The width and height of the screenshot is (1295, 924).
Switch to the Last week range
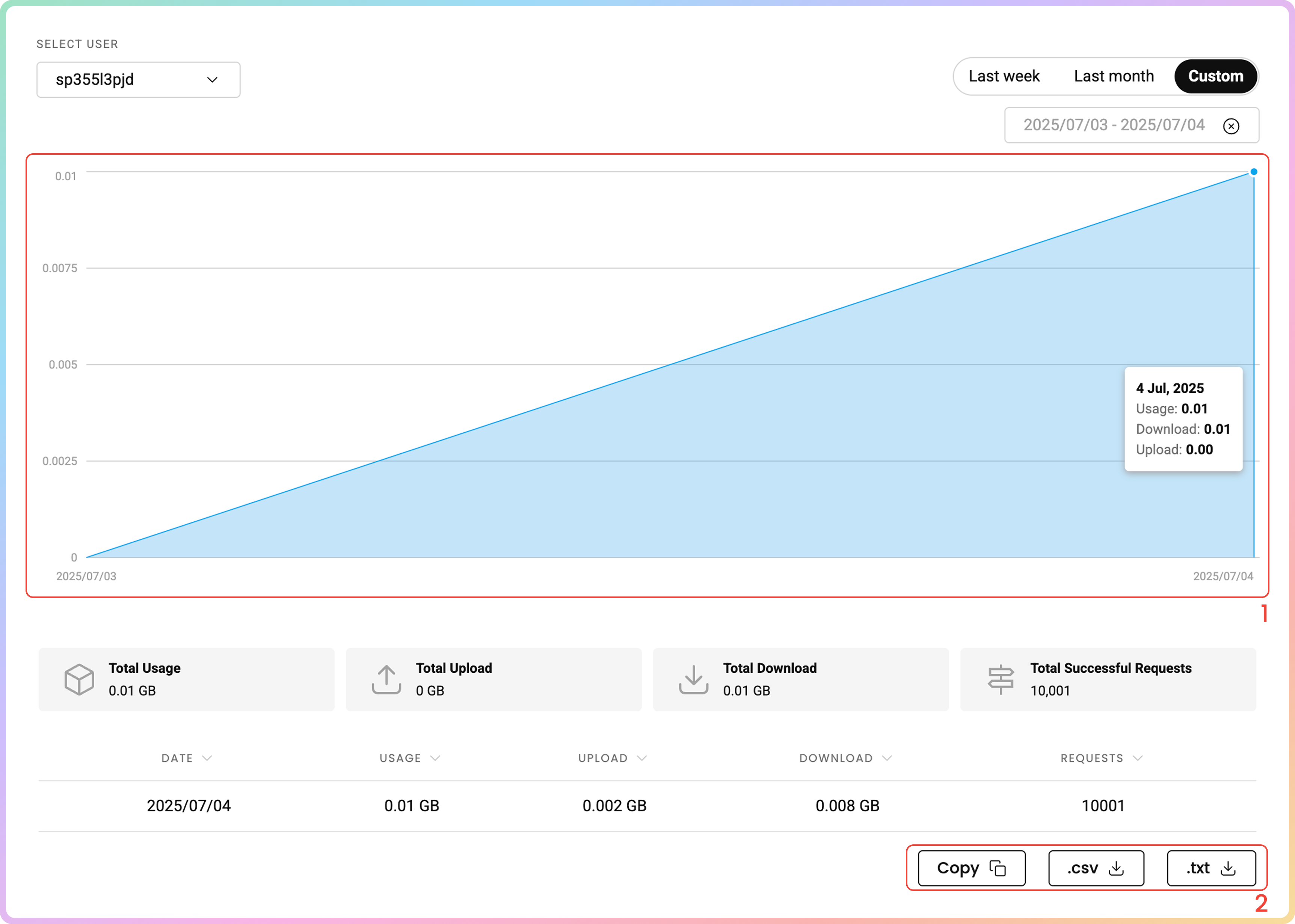[x=1004, y=76]
